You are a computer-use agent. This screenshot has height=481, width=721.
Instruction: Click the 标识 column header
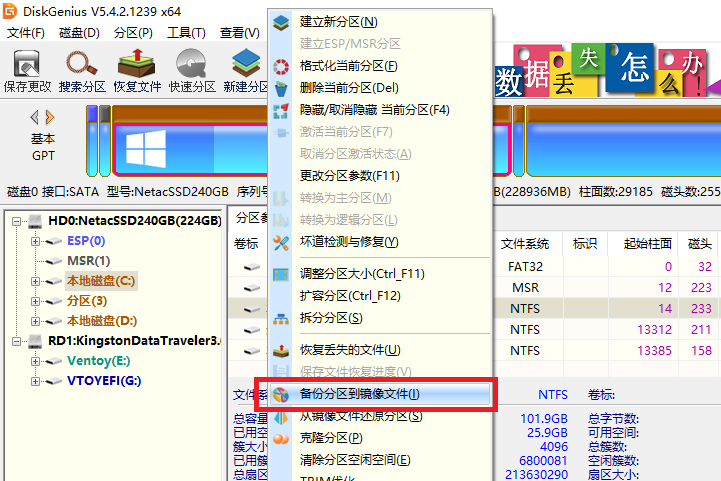[585, 244]
